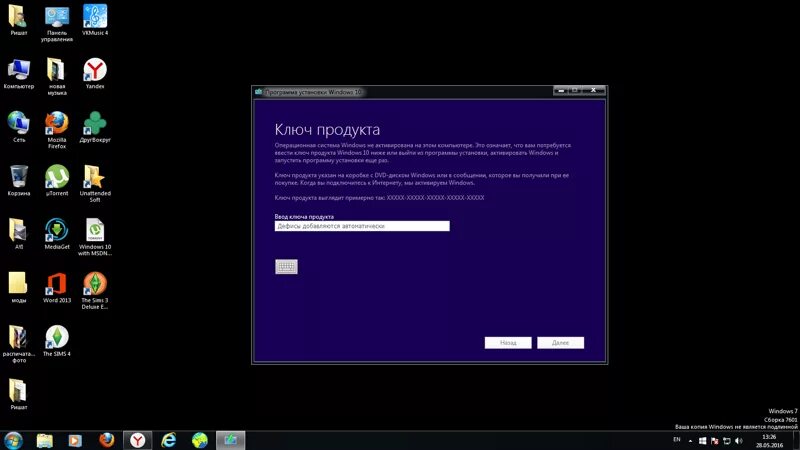The image size is (800, 450).
Task: Open µTorrent desktop shortcut
Action: coord(57,181)
